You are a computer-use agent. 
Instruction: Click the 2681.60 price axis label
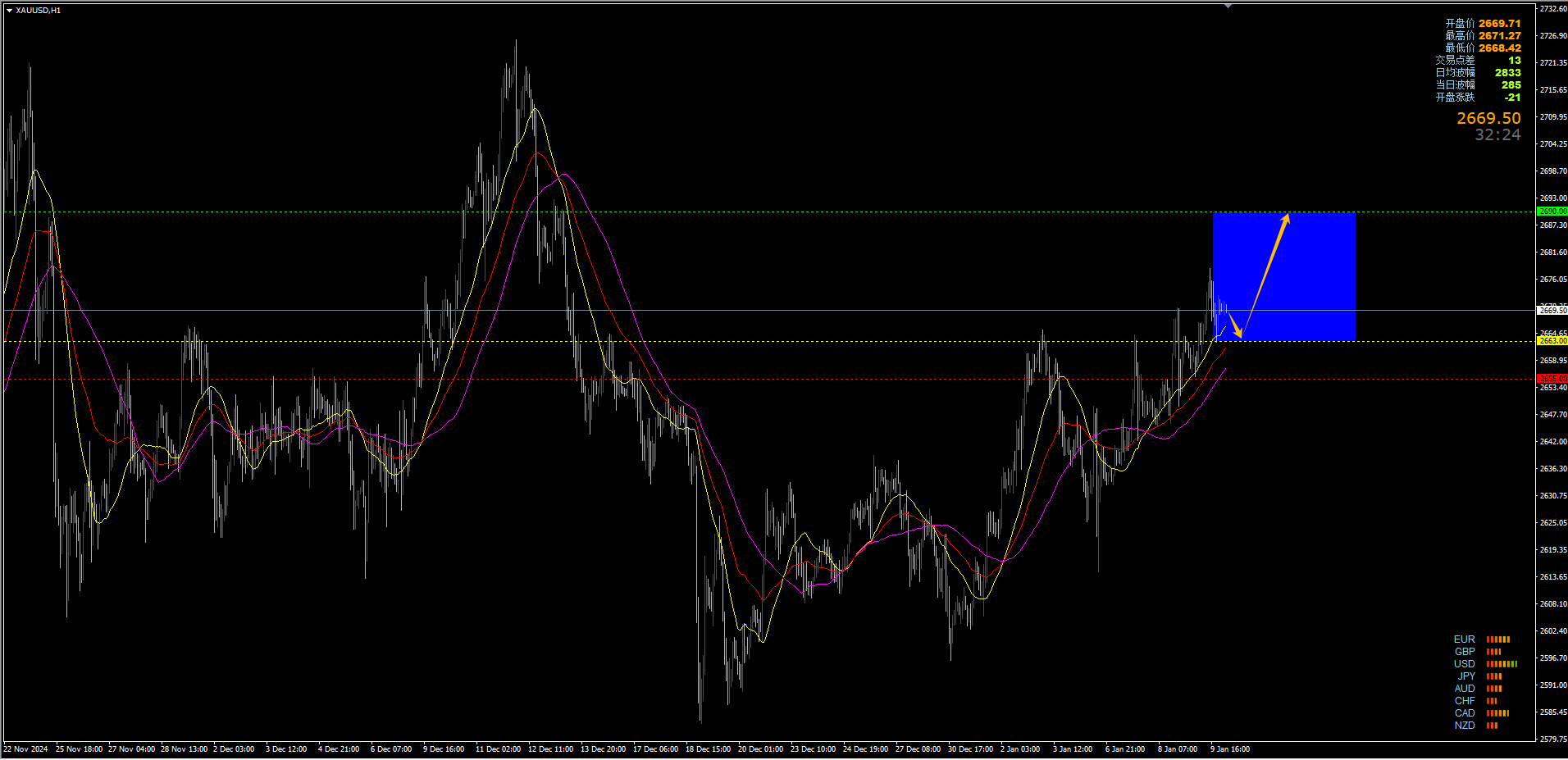coord(1553,253)
